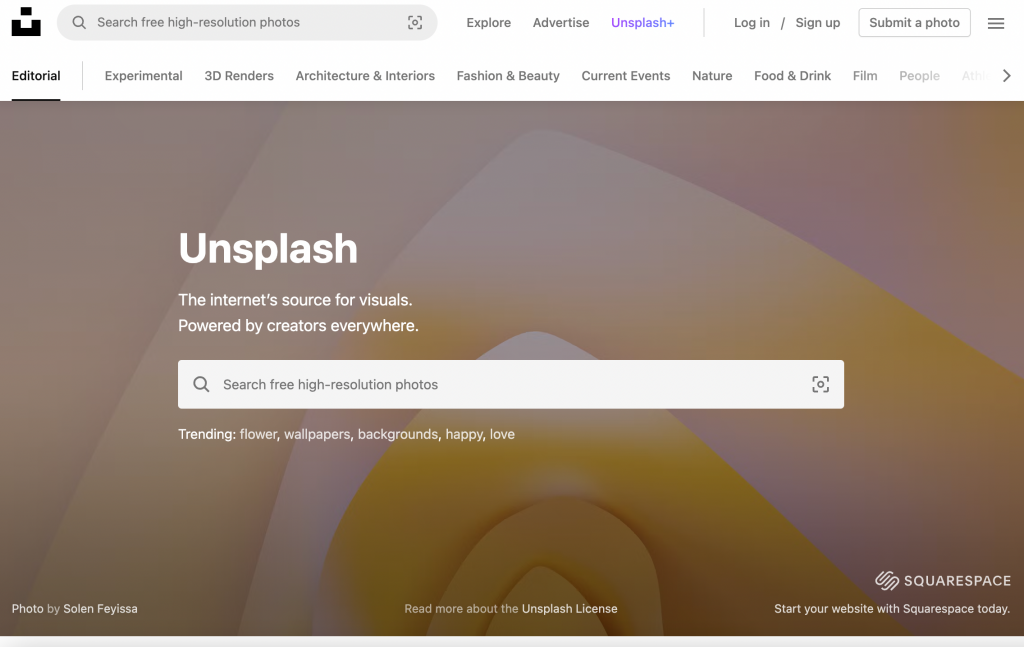Click Sign up

(818, 22)
